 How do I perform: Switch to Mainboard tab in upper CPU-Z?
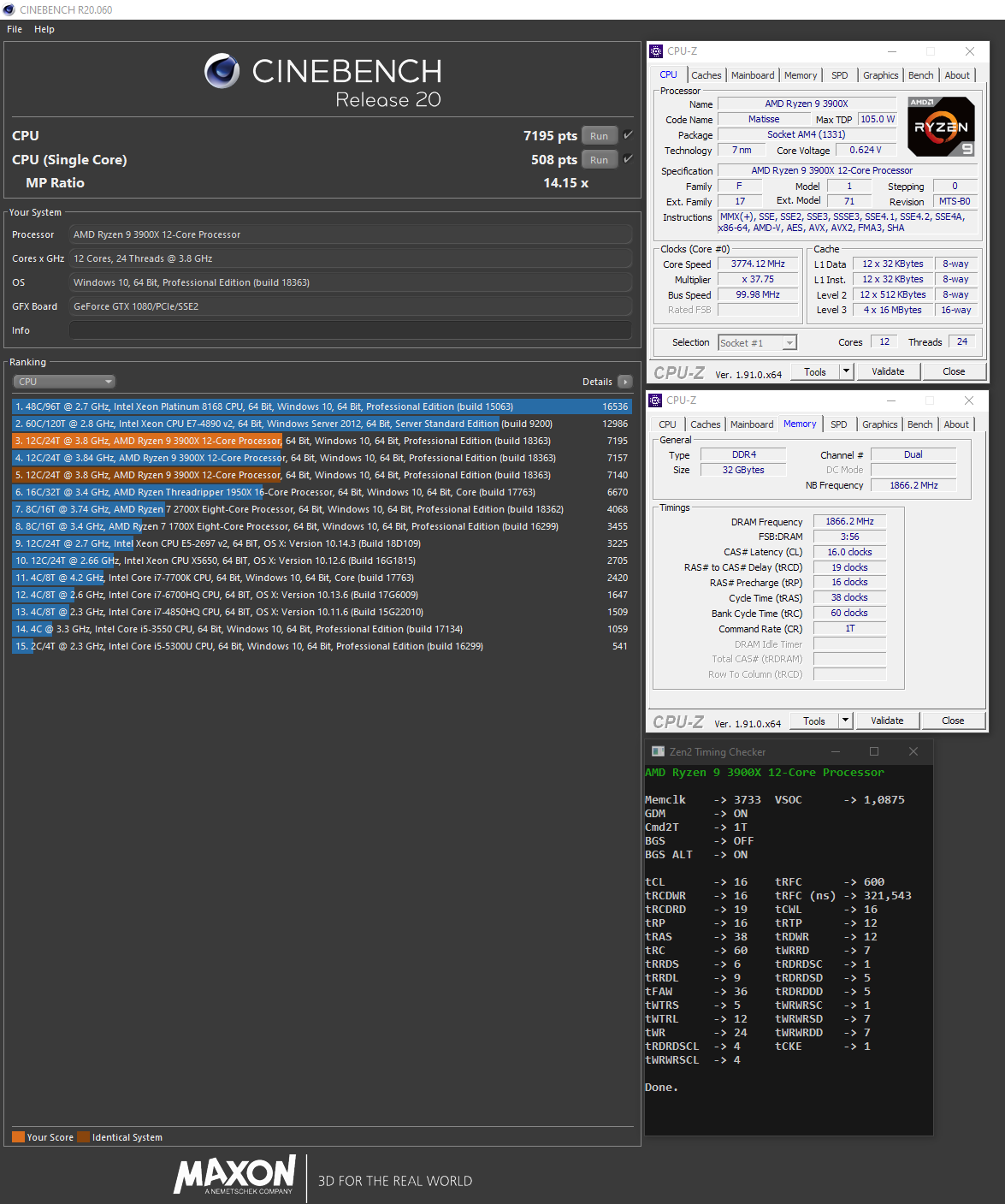click(x=753, y=75)
